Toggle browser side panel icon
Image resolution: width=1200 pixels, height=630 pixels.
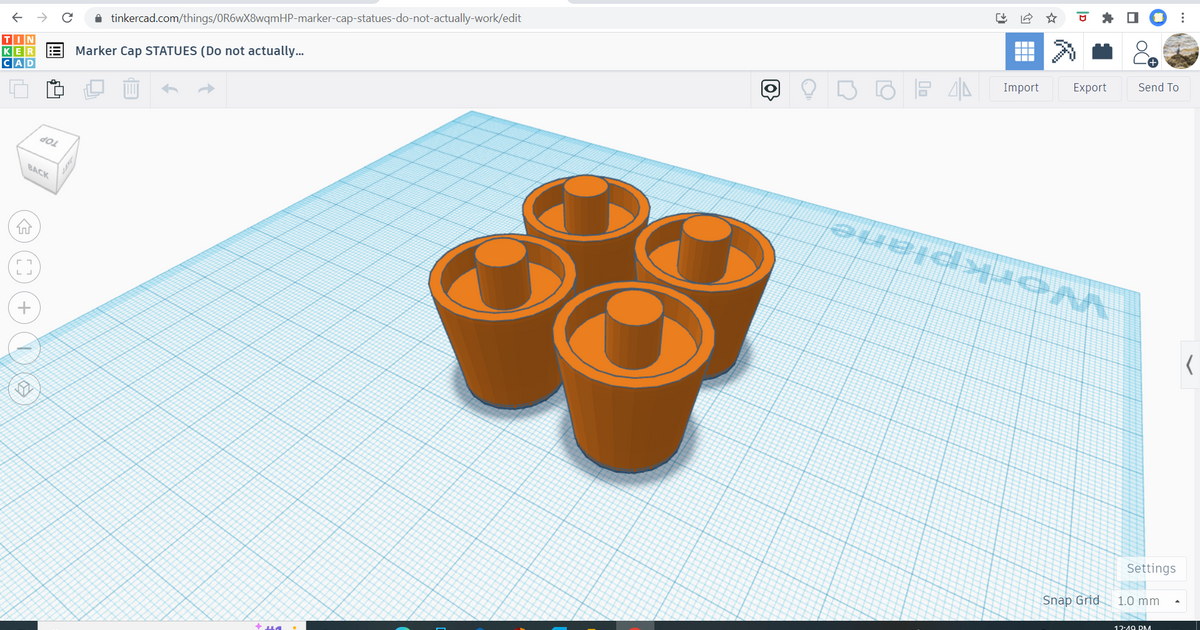click(1132, 18)
